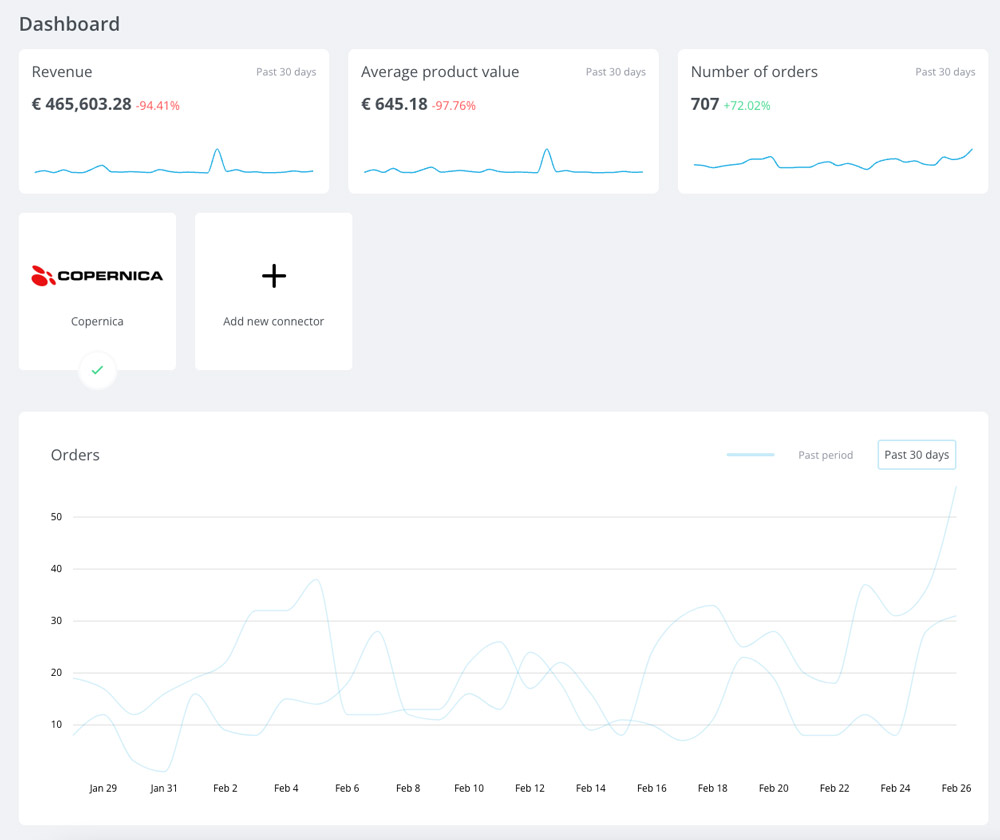
Task: Click the Feb 2 axis label
Action: click(x=225, y=788)
